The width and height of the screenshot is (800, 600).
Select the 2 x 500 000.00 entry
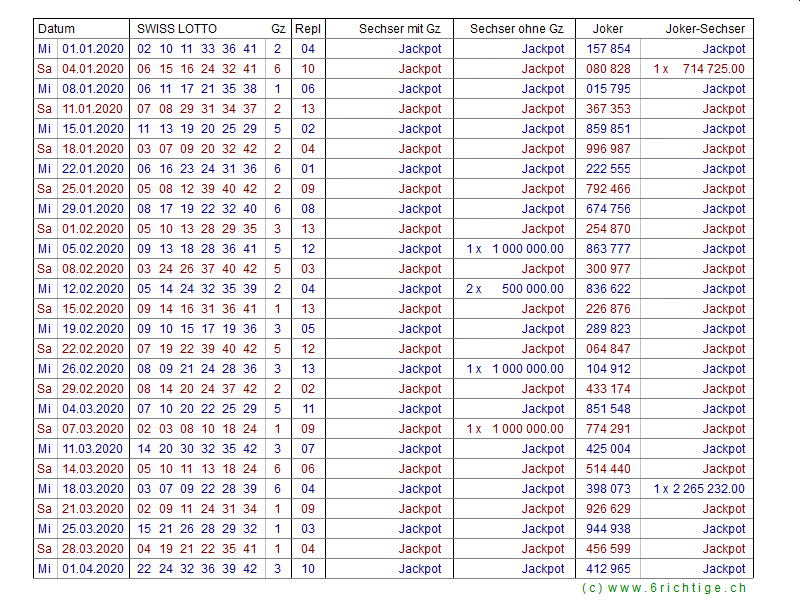515,289
